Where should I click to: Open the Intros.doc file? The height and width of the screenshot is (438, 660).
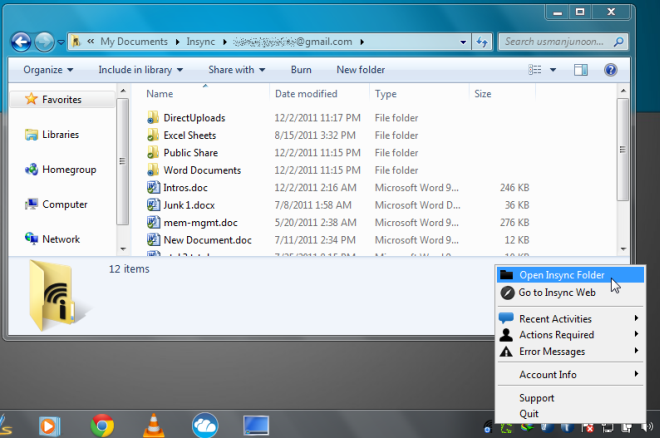pos(186,187)
